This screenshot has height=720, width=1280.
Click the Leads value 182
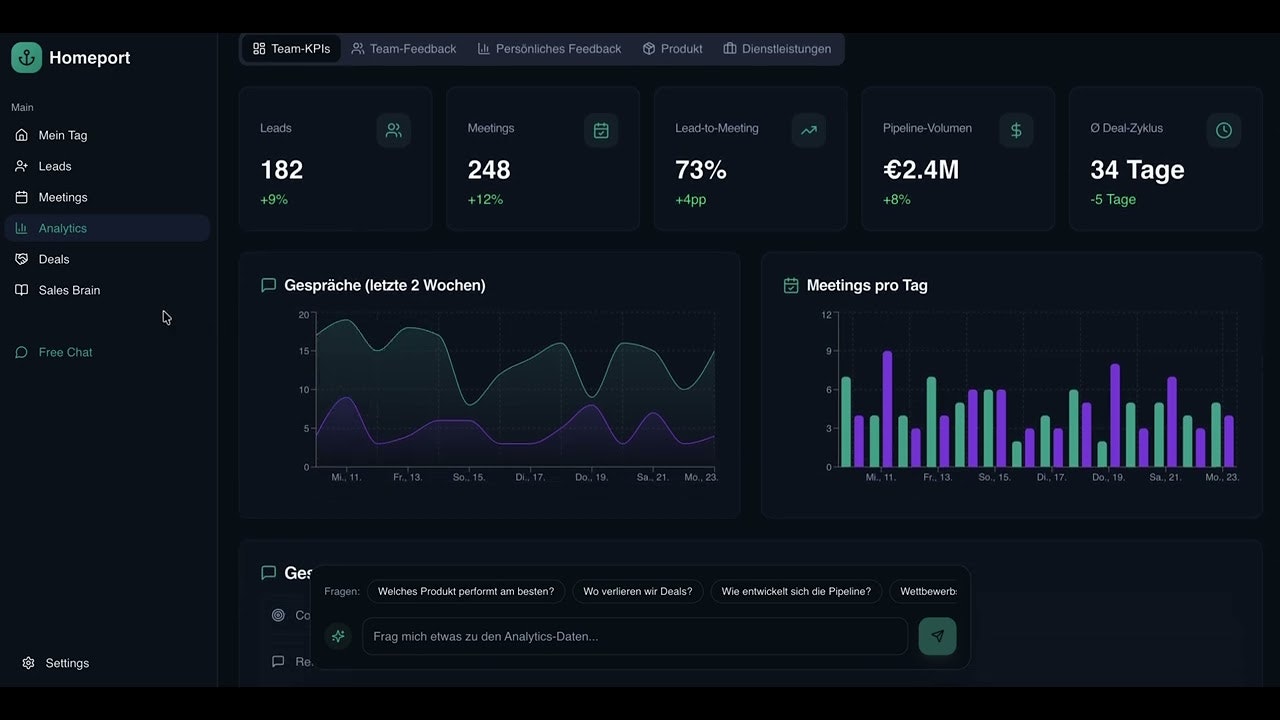pos(282,170)
